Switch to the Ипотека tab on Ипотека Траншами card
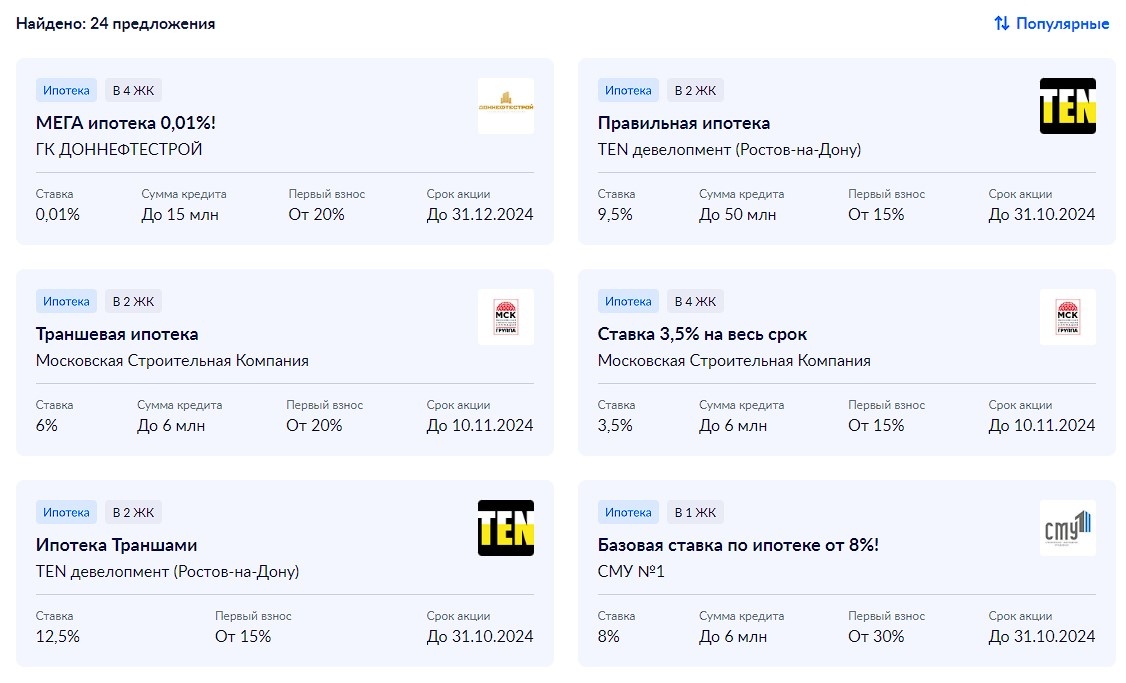Viewport: 1126px width, 683px height. pyautogui.click(x=66, y=511)
